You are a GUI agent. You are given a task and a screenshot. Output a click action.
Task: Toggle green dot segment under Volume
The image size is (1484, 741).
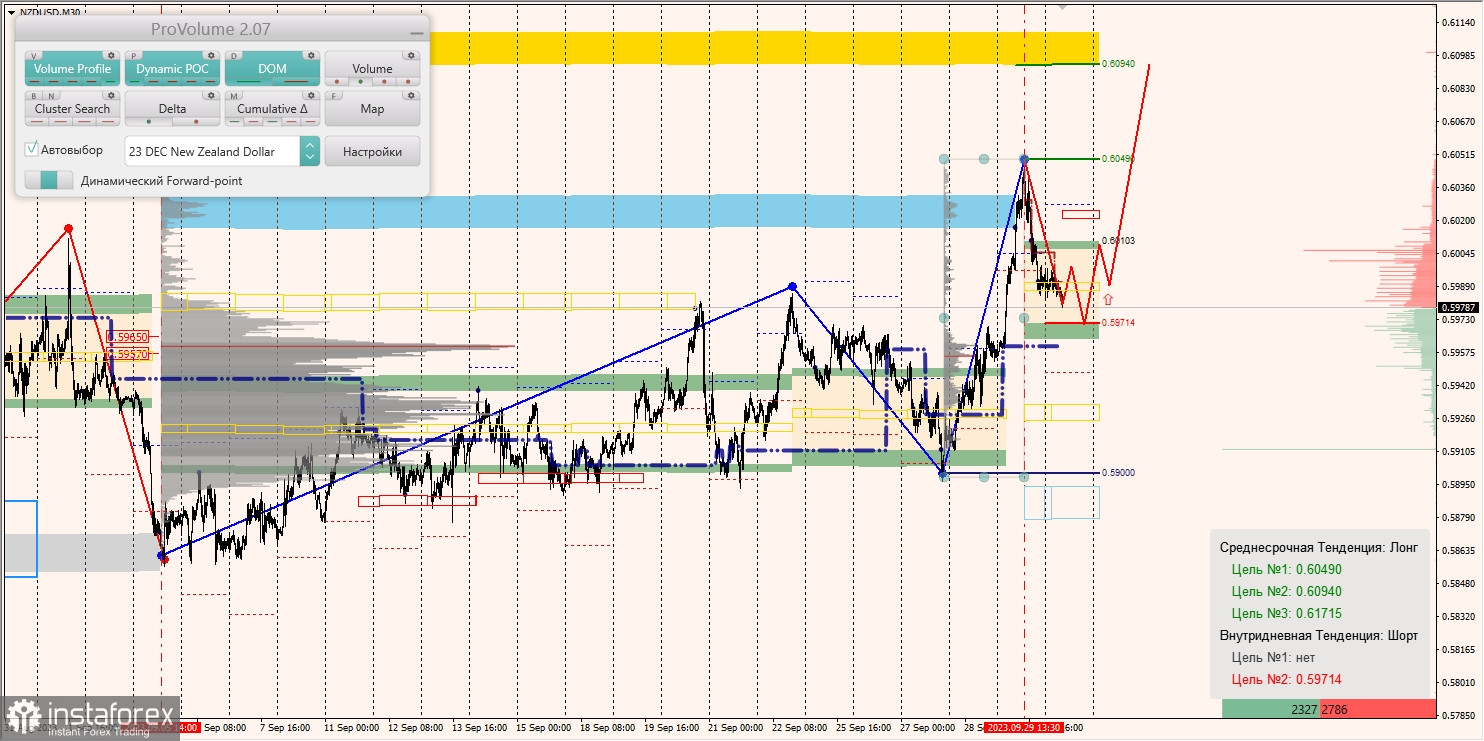pos(360,82)
